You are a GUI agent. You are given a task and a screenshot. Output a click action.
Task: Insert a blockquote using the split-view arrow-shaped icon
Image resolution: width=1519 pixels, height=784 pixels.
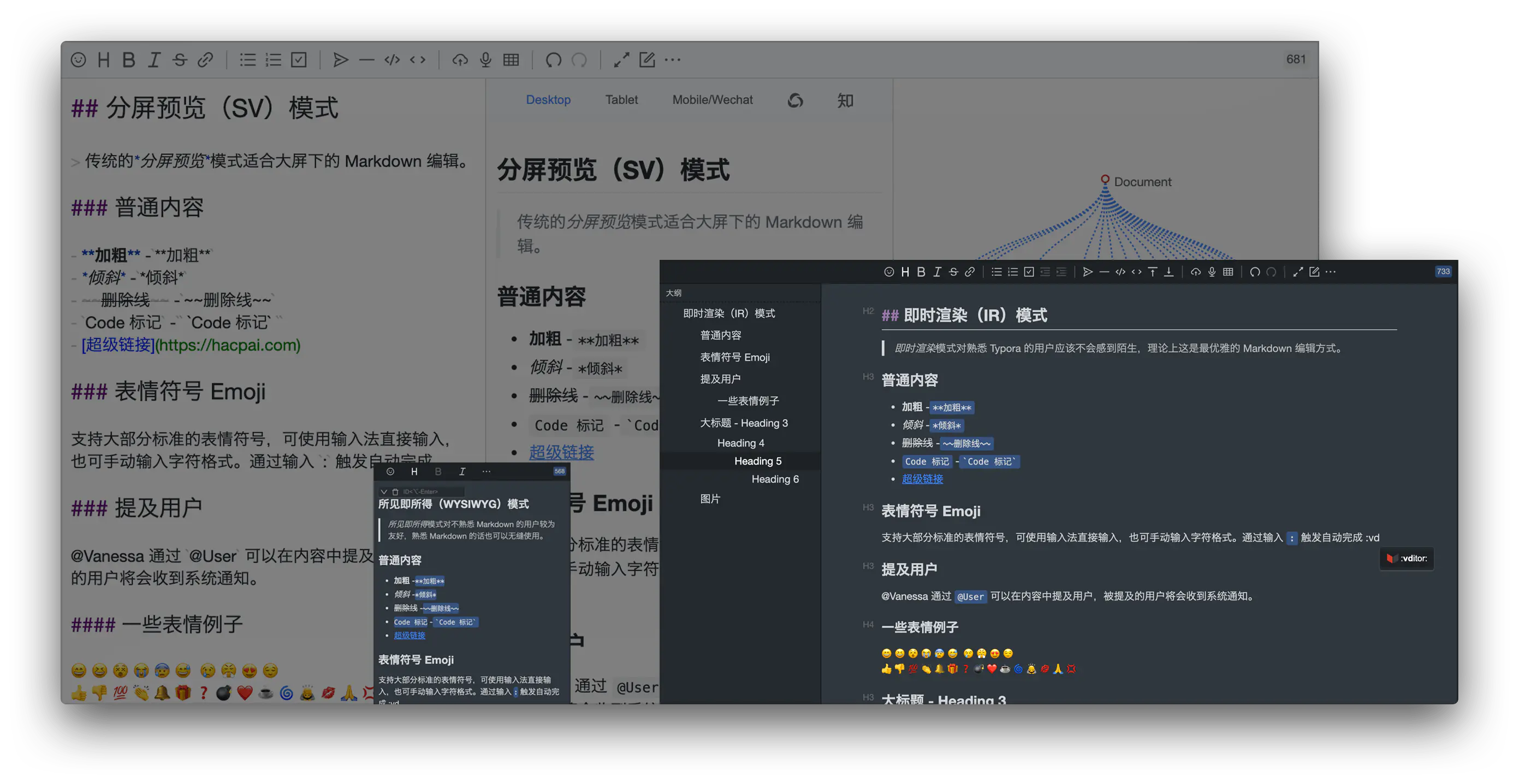[x=341, y=60]
